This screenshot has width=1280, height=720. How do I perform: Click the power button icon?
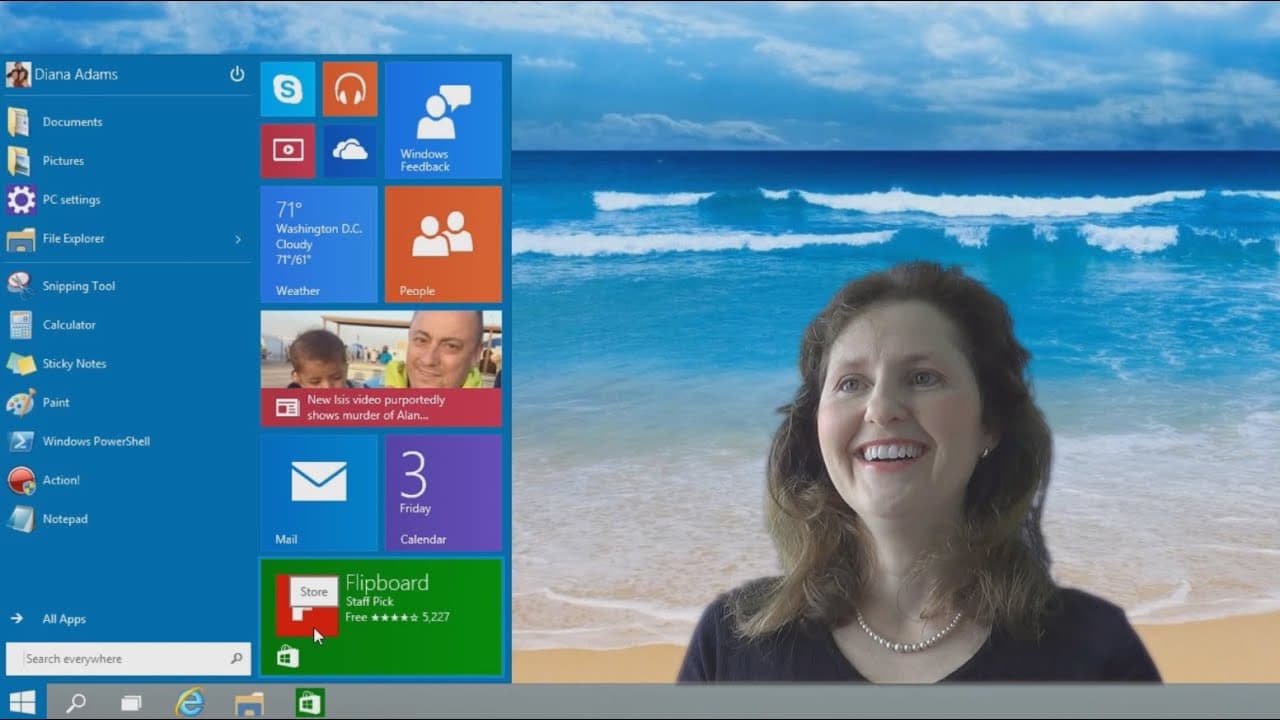coord(237,74)
